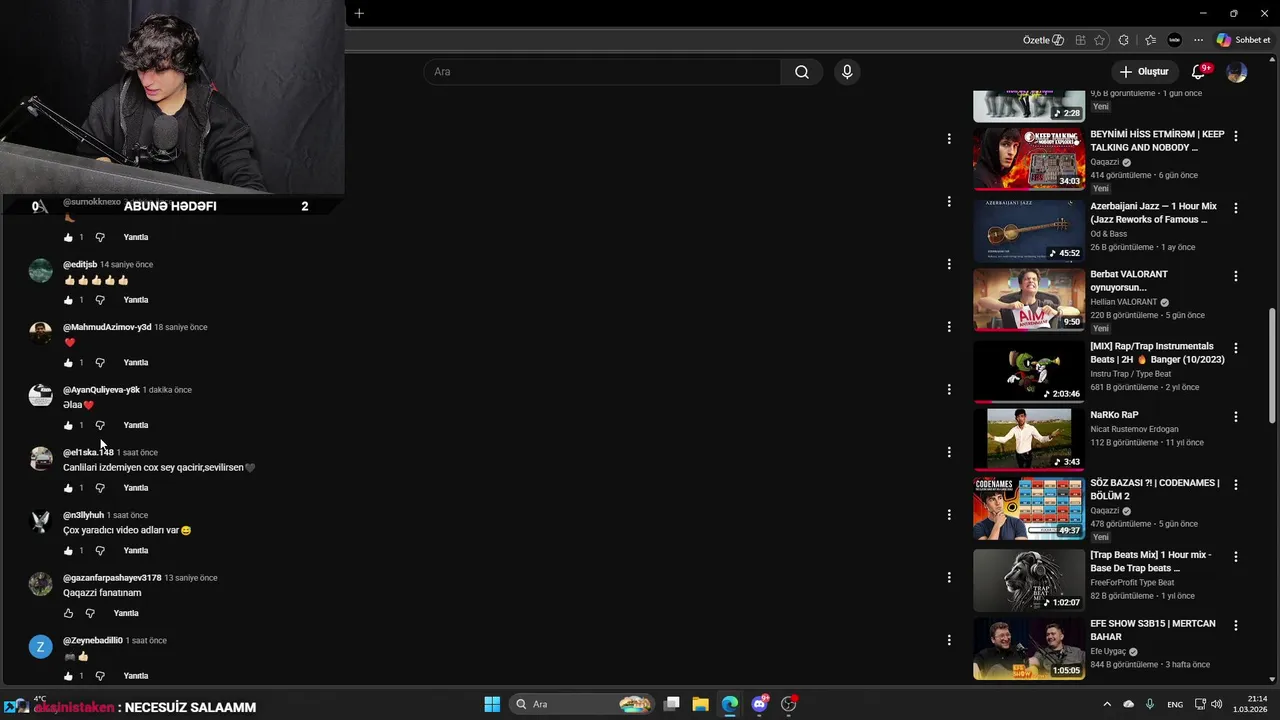Open options for @MahmudAzimov-y3d comment
This screenshot has height=720, width=1280.
[949, 327]
